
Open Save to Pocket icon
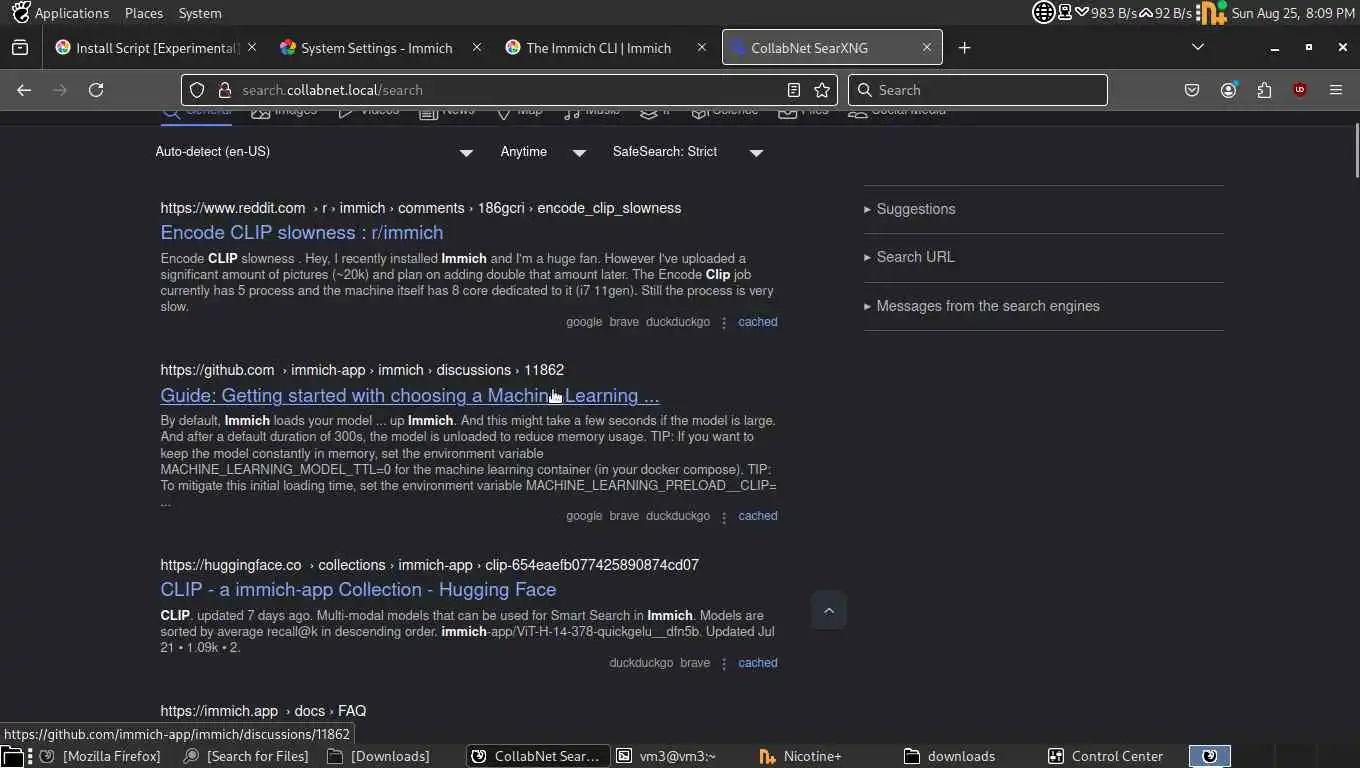pos(1192,90)
